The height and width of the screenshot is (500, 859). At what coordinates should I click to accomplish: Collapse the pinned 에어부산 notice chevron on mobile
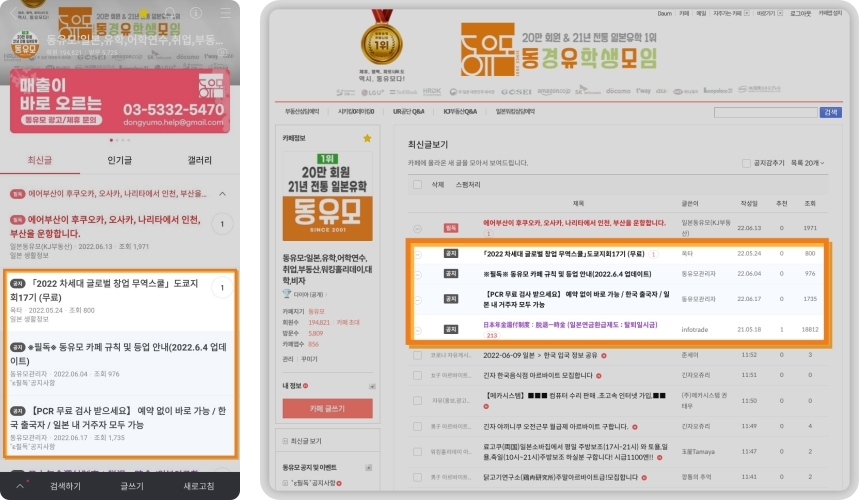(x=222, y=194)
